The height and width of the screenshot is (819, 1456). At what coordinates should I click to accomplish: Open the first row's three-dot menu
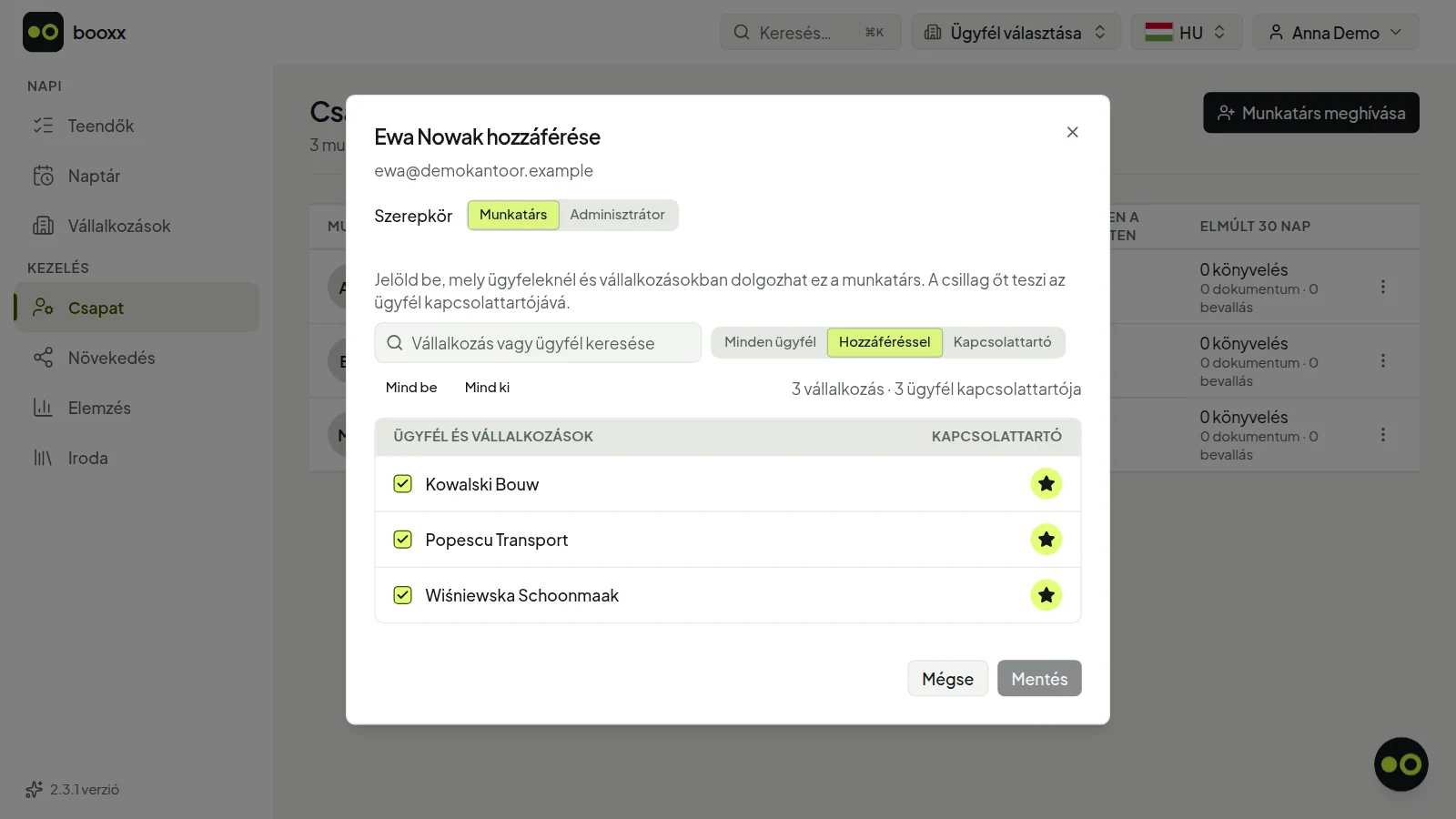[1383, 287]
